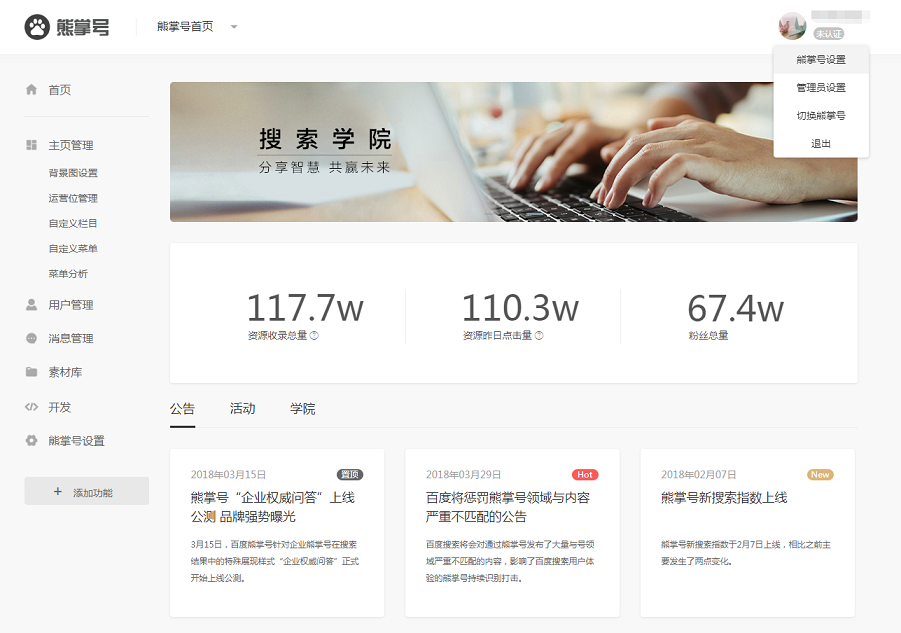Click the plus icon on 添加功能
This screenshot has height=633, width=901.
57,491
